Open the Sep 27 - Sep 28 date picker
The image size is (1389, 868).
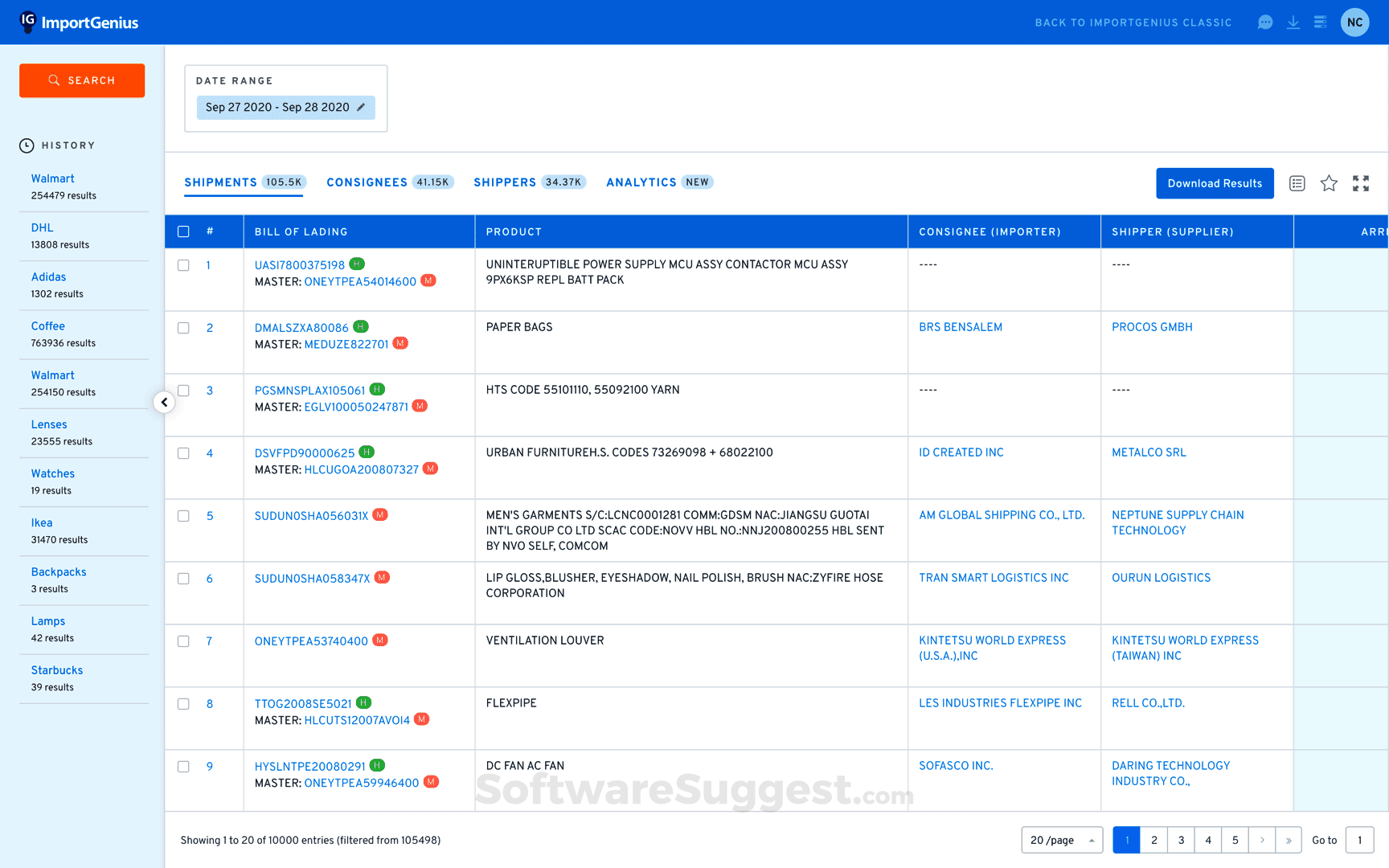coord(277,107)
